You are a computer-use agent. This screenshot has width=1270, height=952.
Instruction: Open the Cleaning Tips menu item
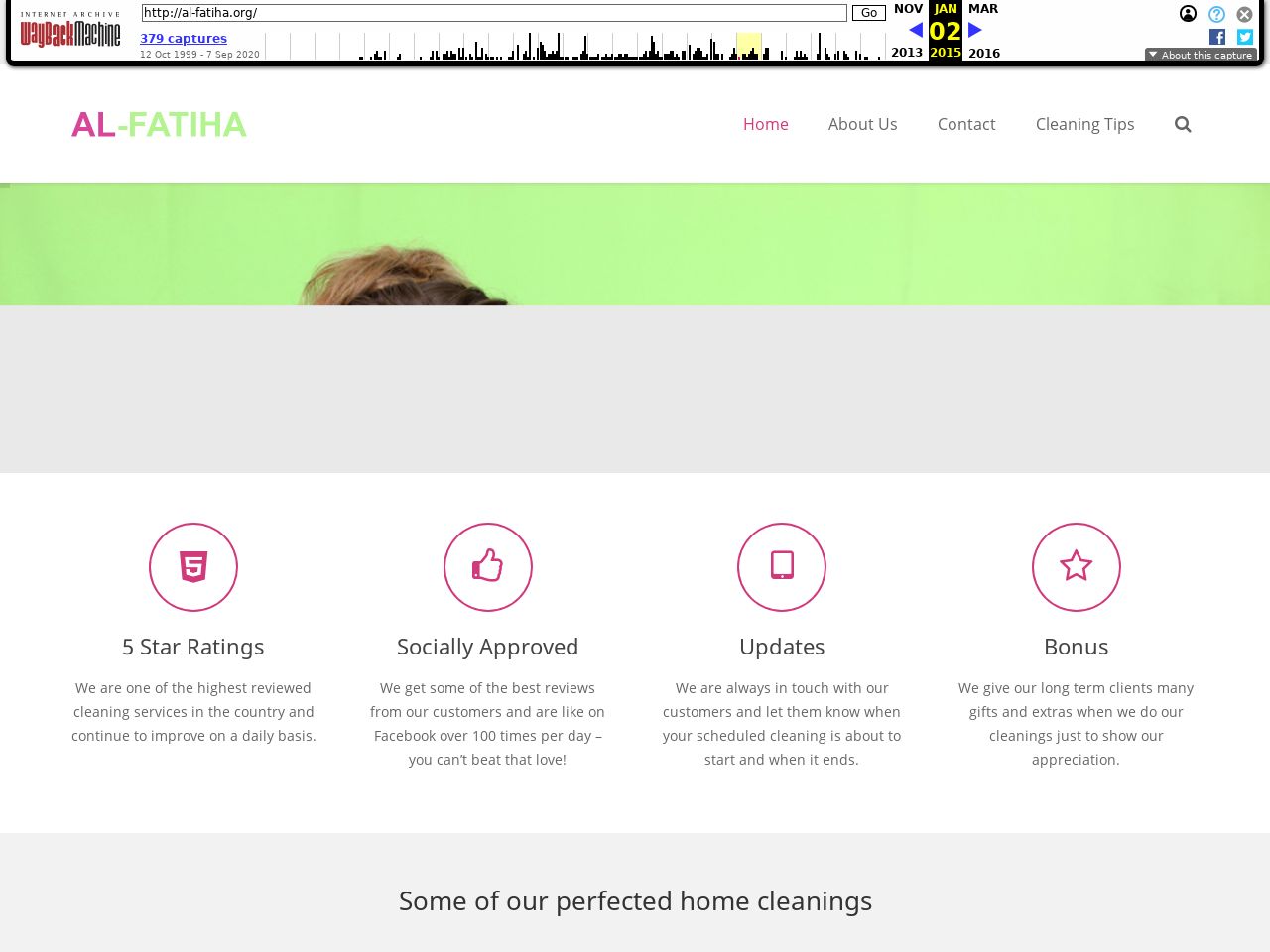1084,124
